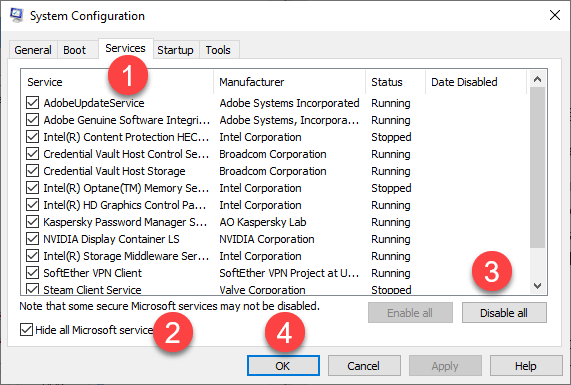Select the AdobeUpdateService row name
Screen dimensions: 571x385
pyautogui.click(x=94, y=103)
